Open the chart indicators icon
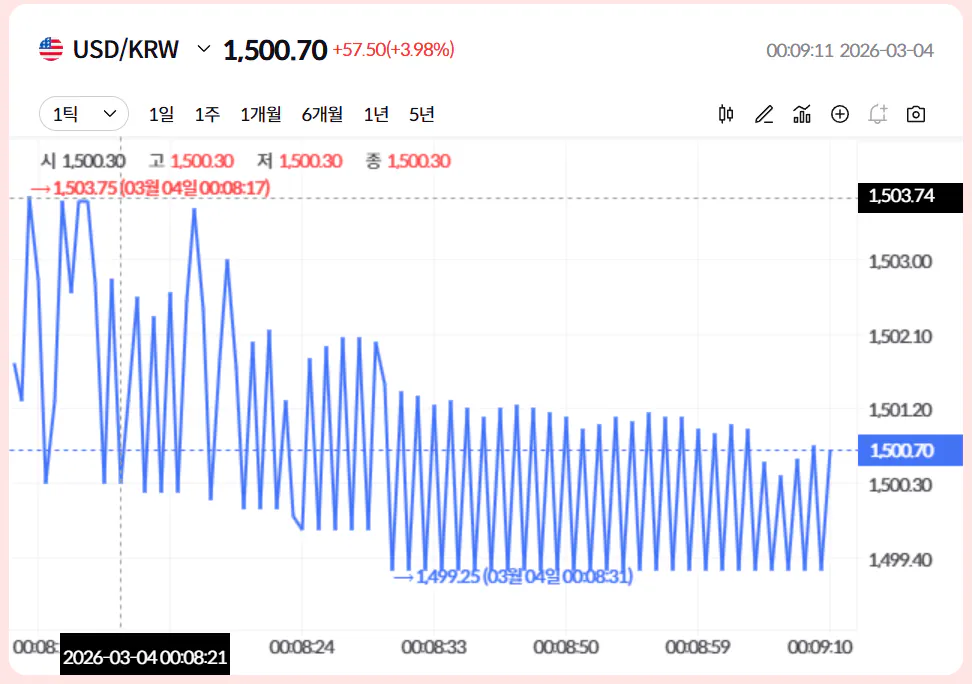 click(x=802, y=114)
